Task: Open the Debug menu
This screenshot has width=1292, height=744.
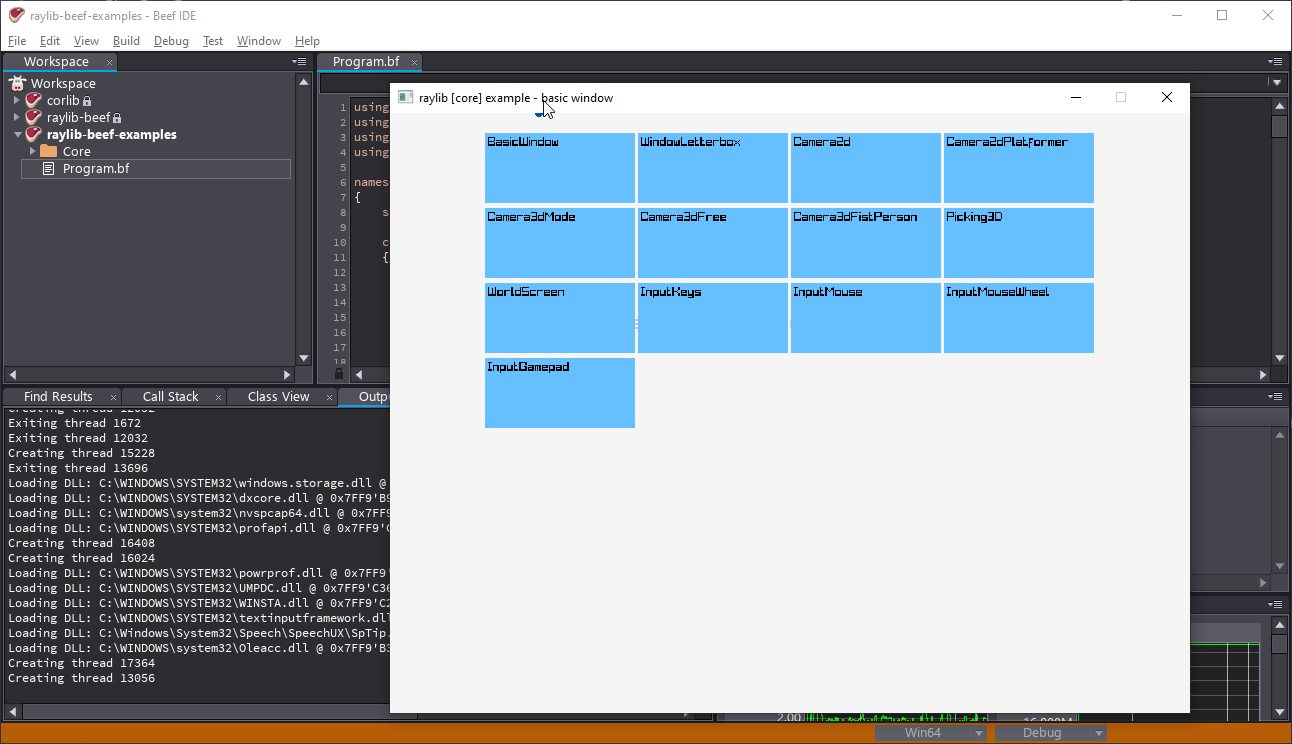Action: [171, 41]
